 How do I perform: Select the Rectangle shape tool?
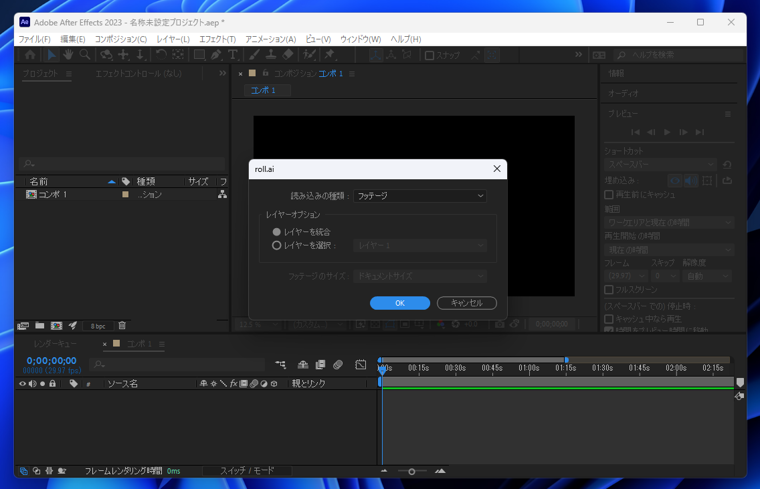click(x=199, y=55)
